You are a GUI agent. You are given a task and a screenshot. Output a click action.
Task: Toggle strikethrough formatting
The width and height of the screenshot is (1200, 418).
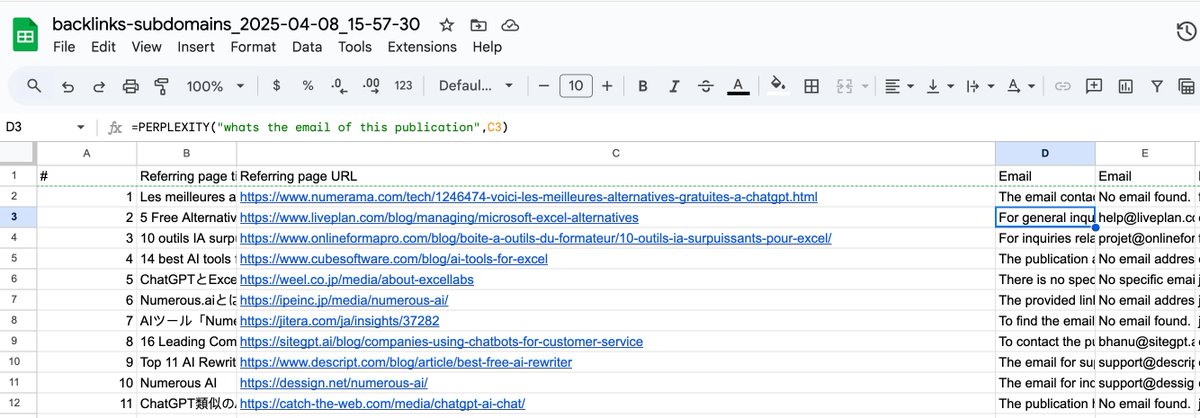(706, 86)
